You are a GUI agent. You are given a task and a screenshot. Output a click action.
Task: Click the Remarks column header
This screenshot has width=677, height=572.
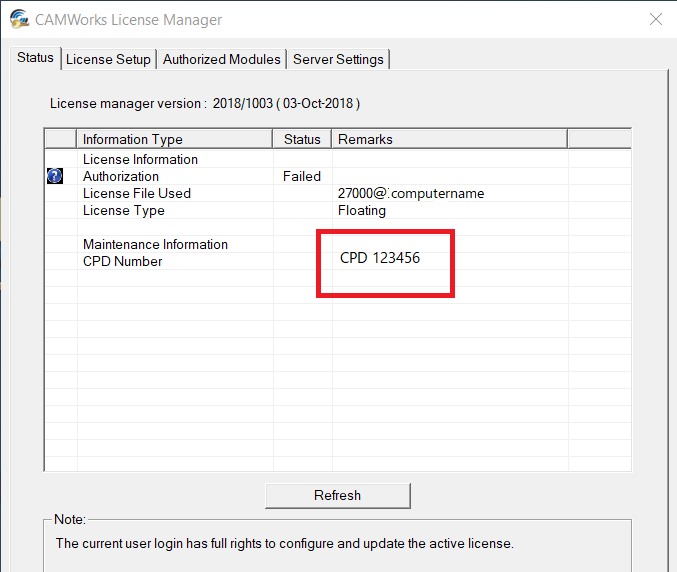click(x=449, y=139)
